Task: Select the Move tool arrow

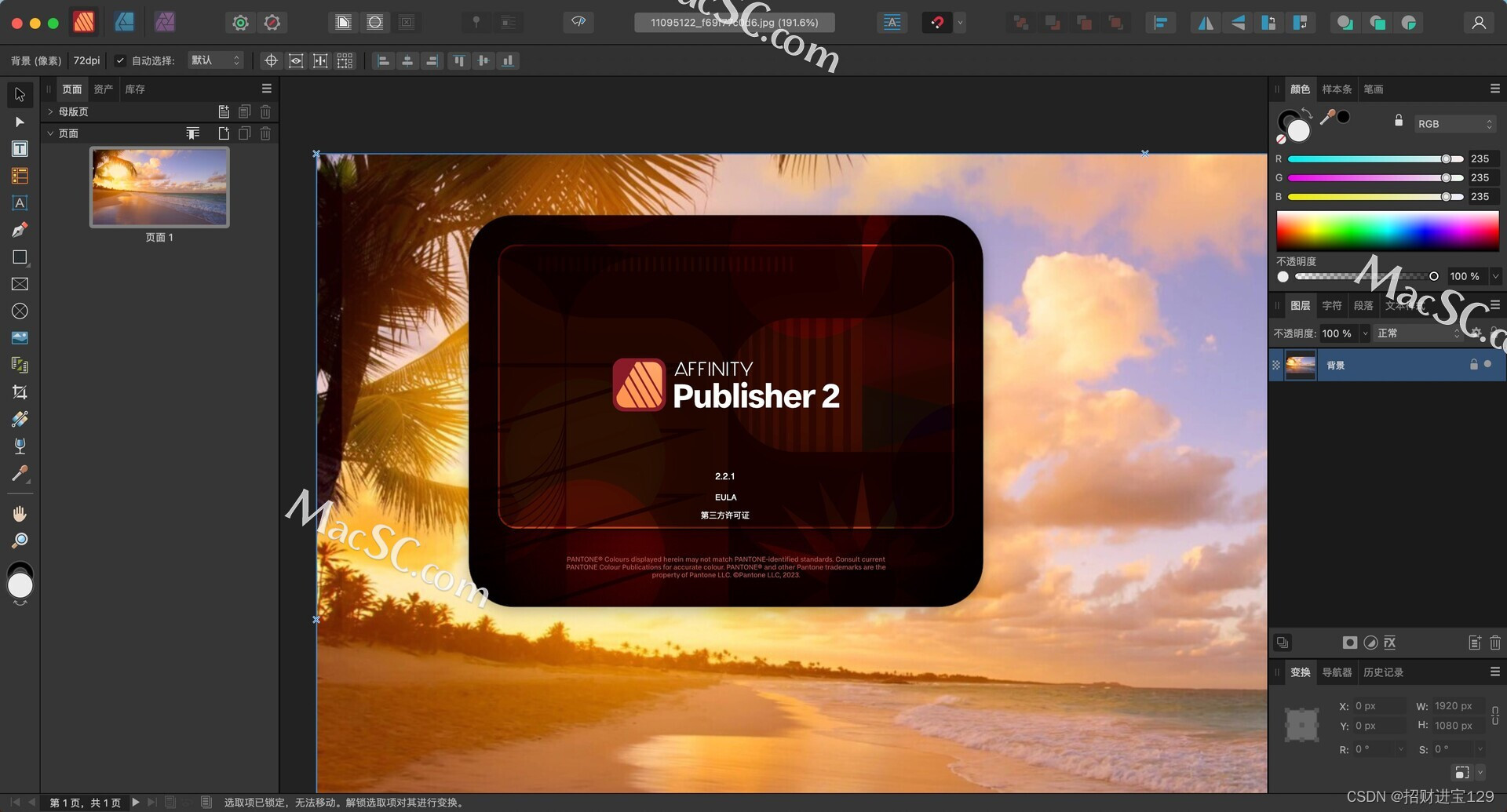Action: coord(20,95)
